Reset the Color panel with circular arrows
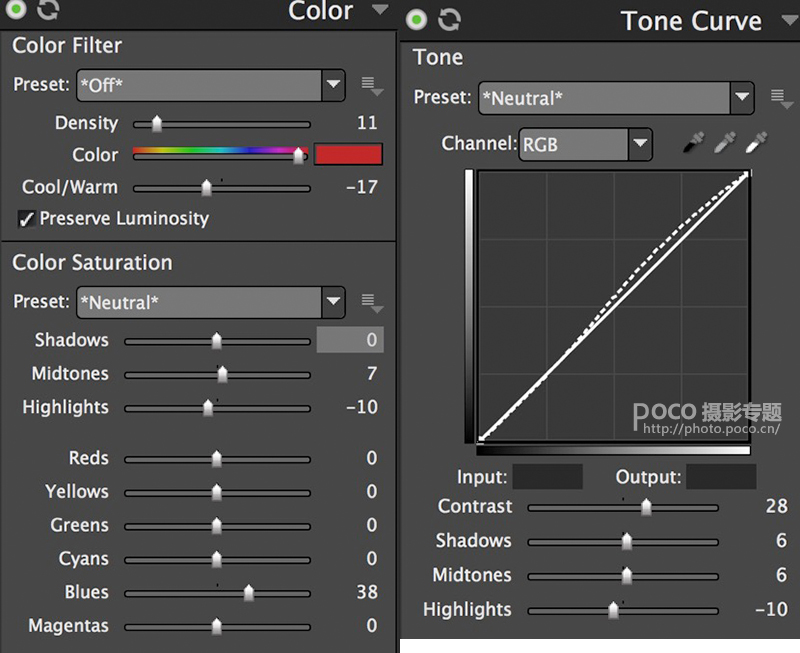 tap(48, 9)
